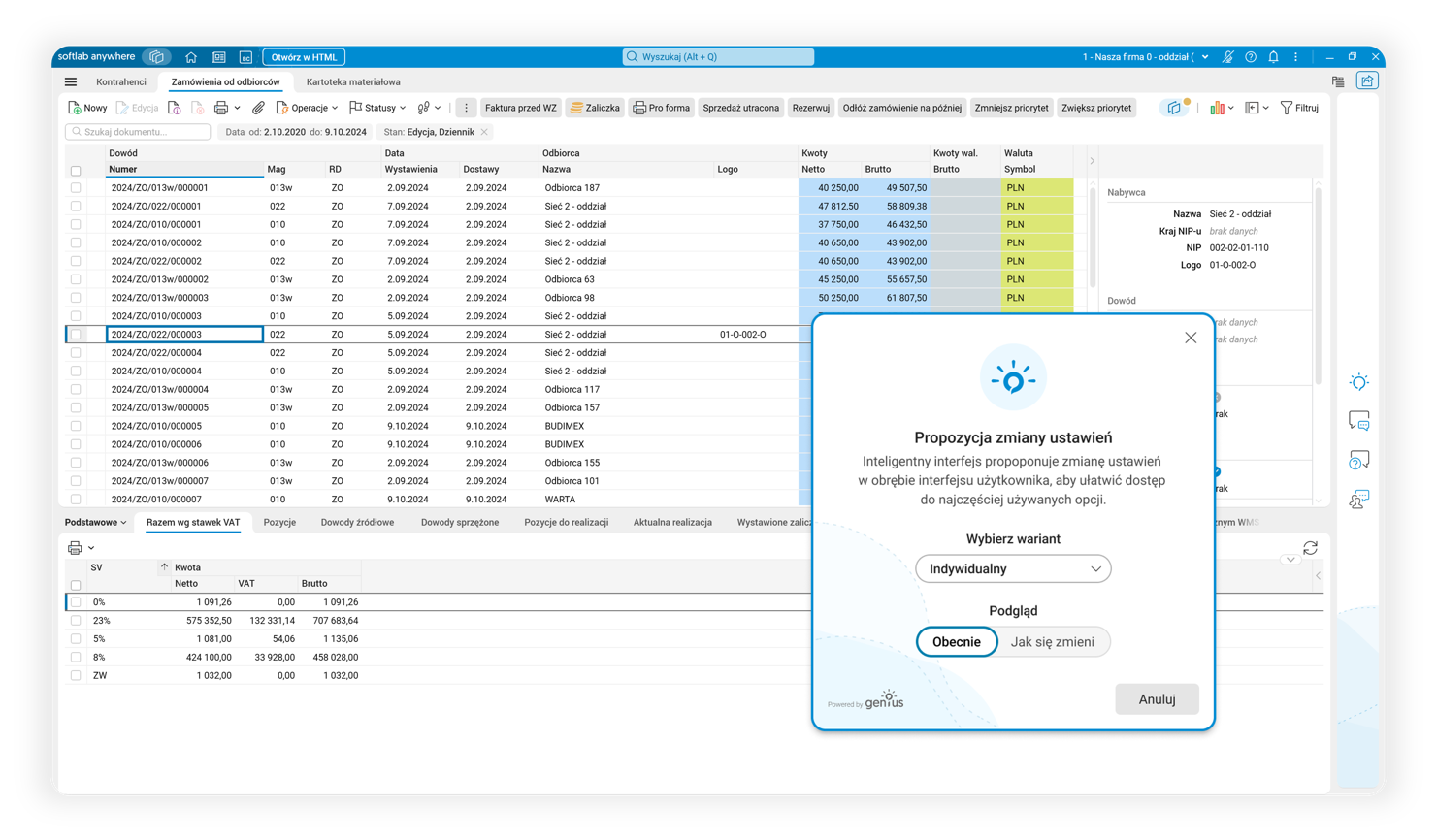Screen dimensions: 1437x840
Task: Tick the checkbox for order 2024/ZO/013w/000001
Action: click(x=76, y=188)
